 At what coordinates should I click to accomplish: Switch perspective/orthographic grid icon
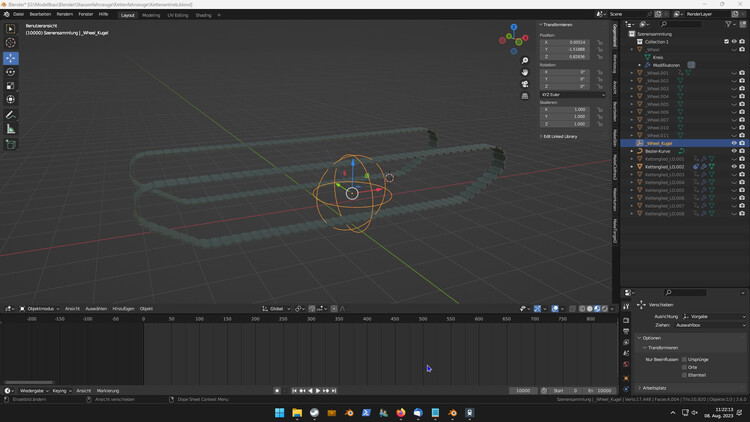(525, 96)
